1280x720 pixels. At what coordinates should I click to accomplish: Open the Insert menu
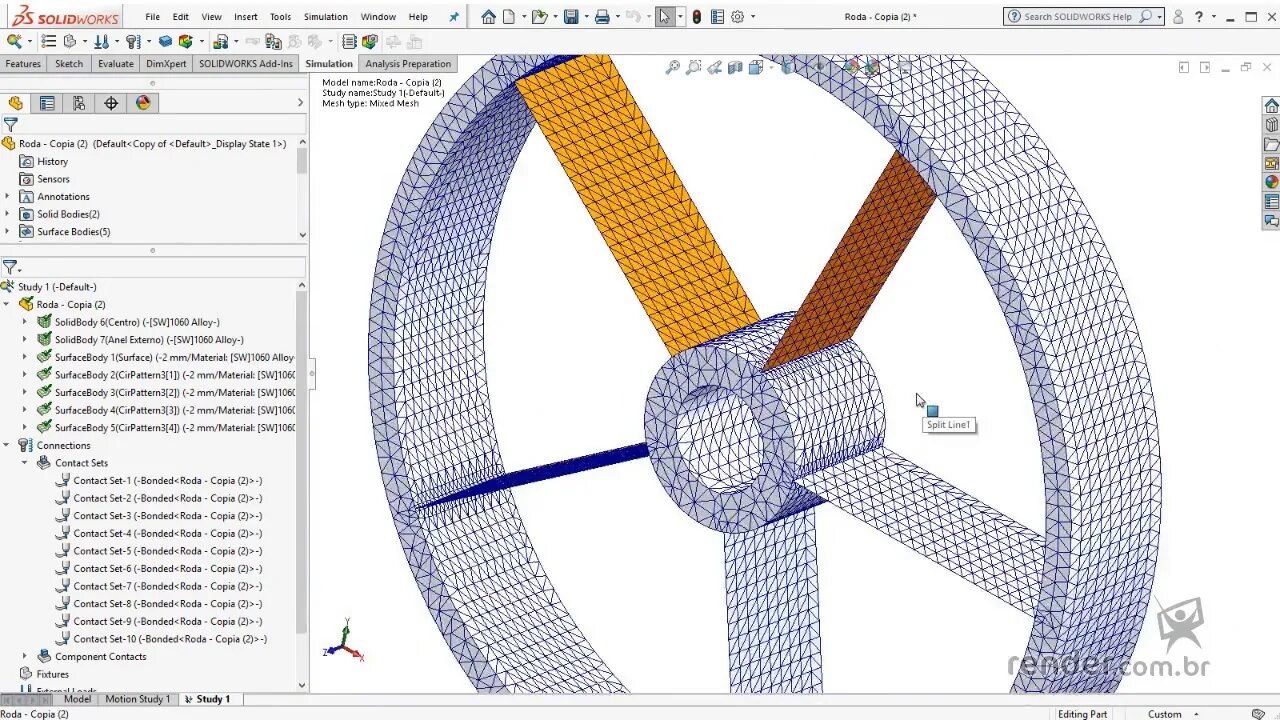point(246,16)
